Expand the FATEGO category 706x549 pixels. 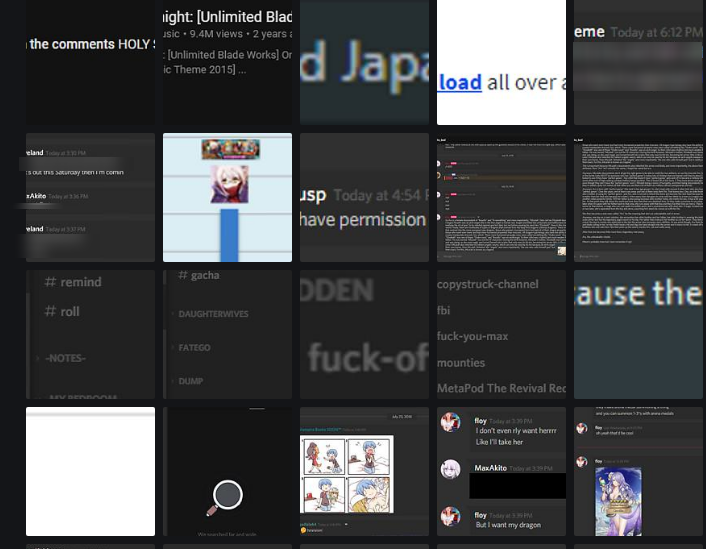(194, 348)
